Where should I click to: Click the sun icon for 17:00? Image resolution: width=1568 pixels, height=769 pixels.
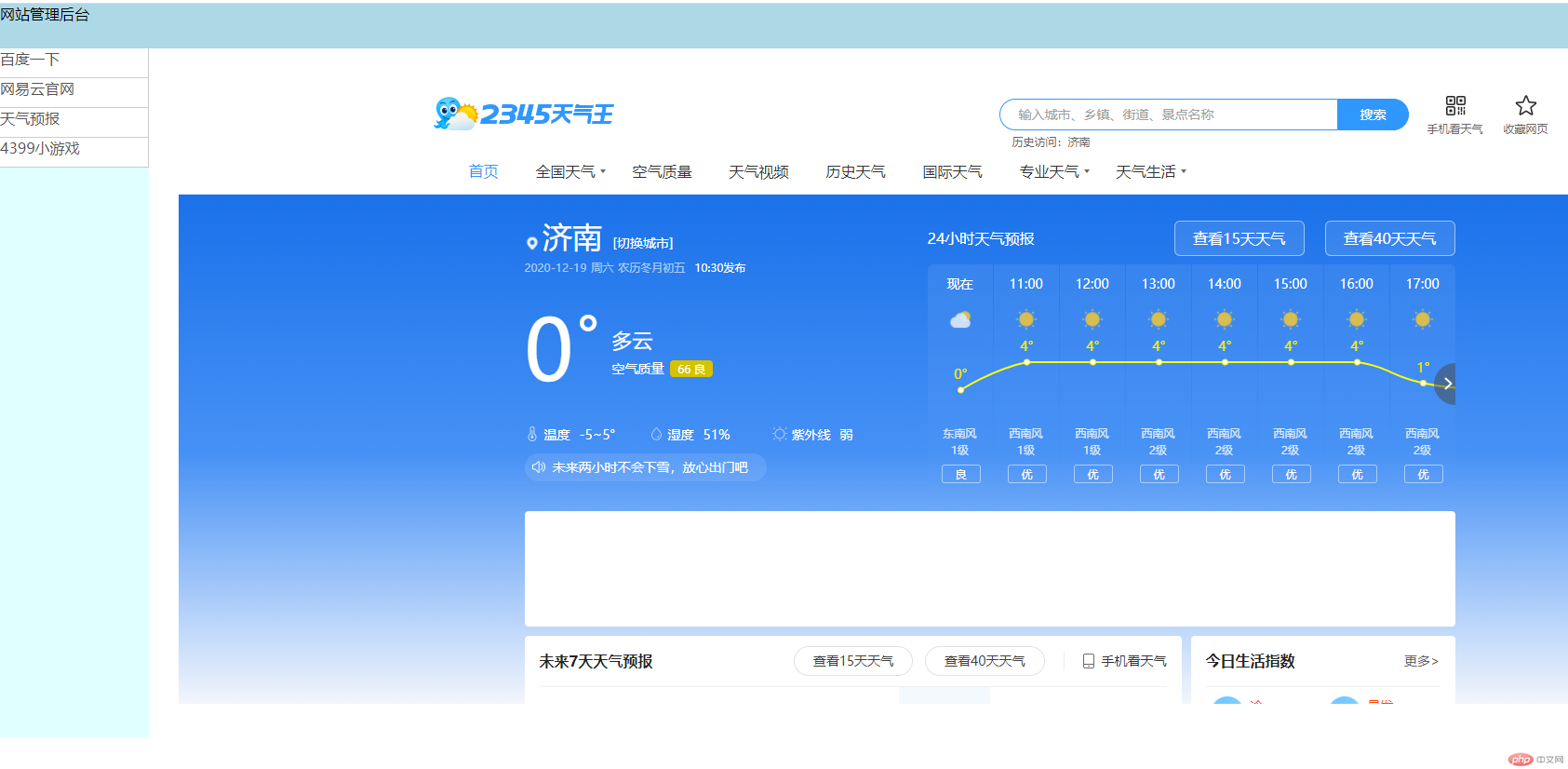click(x=1423, y=319)
